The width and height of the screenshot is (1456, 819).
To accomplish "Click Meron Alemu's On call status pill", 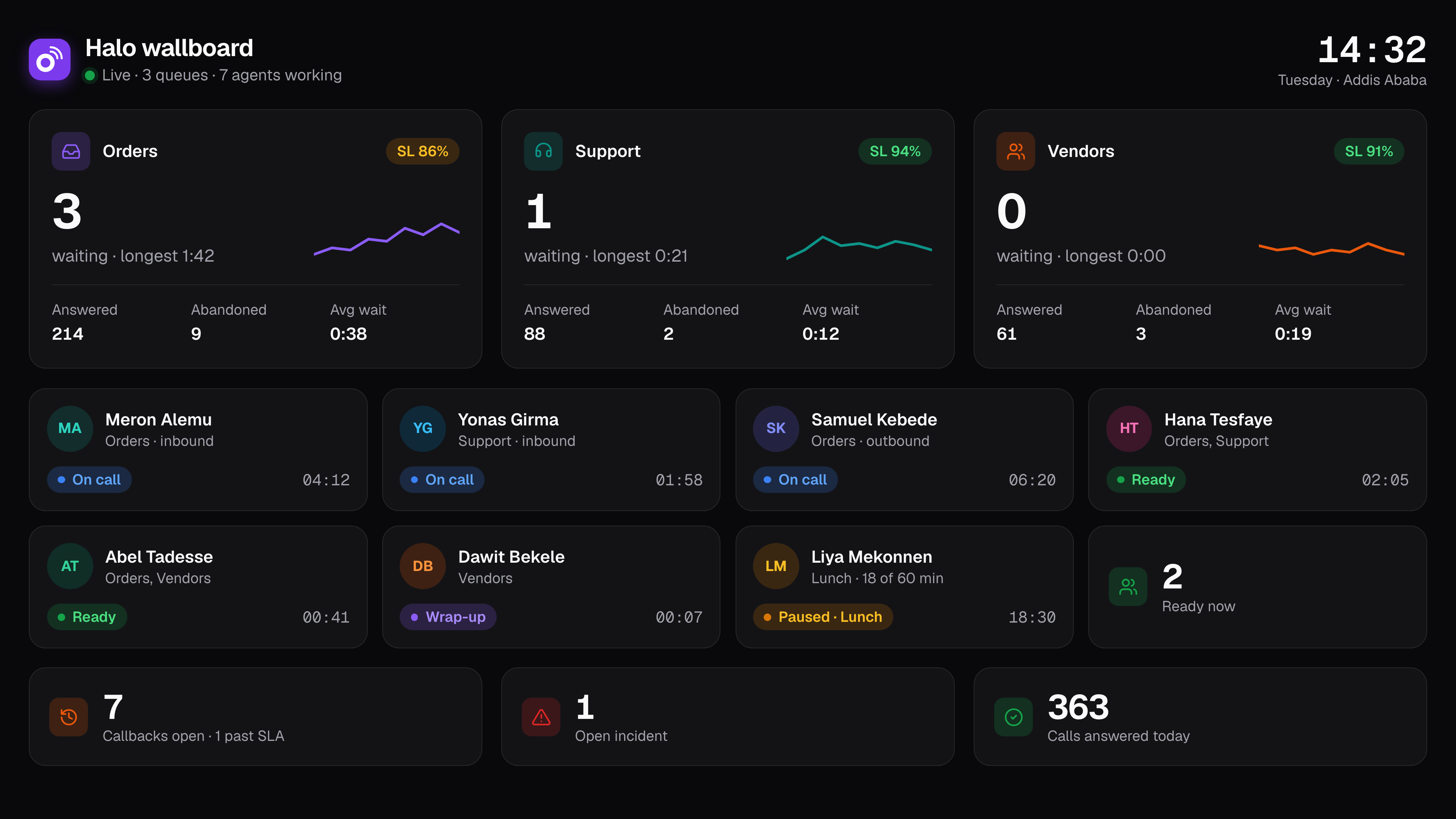I will tap(89, 479).
